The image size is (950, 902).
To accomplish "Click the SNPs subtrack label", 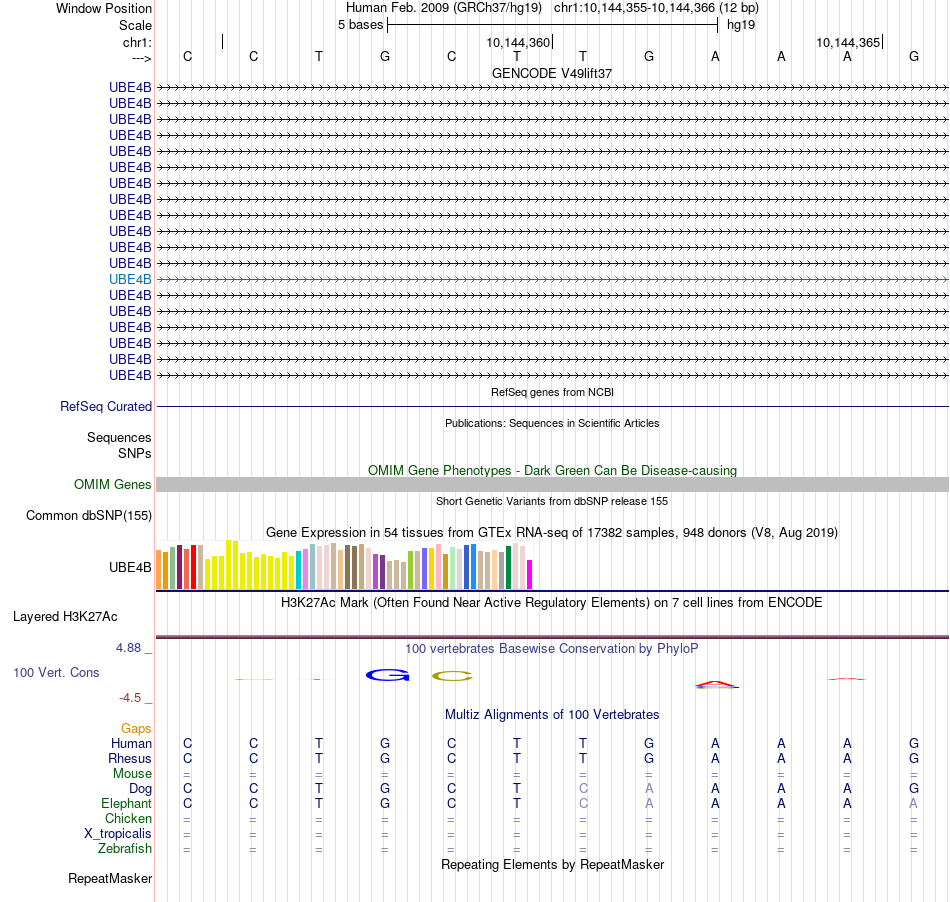I will [135, 453].
